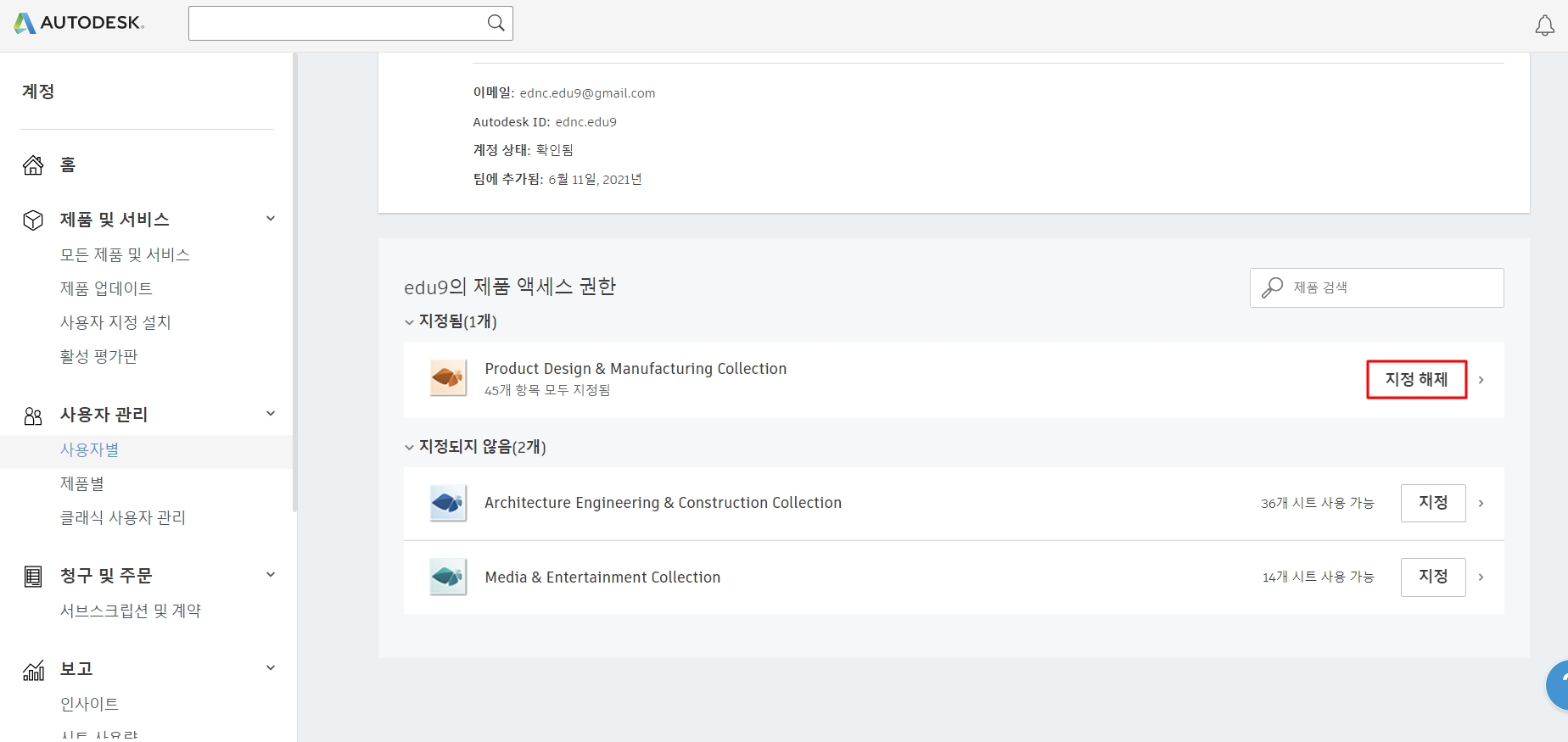The image size is (1568, 742).
Task: Select 제품별 under user management
Action: (81, 483)
